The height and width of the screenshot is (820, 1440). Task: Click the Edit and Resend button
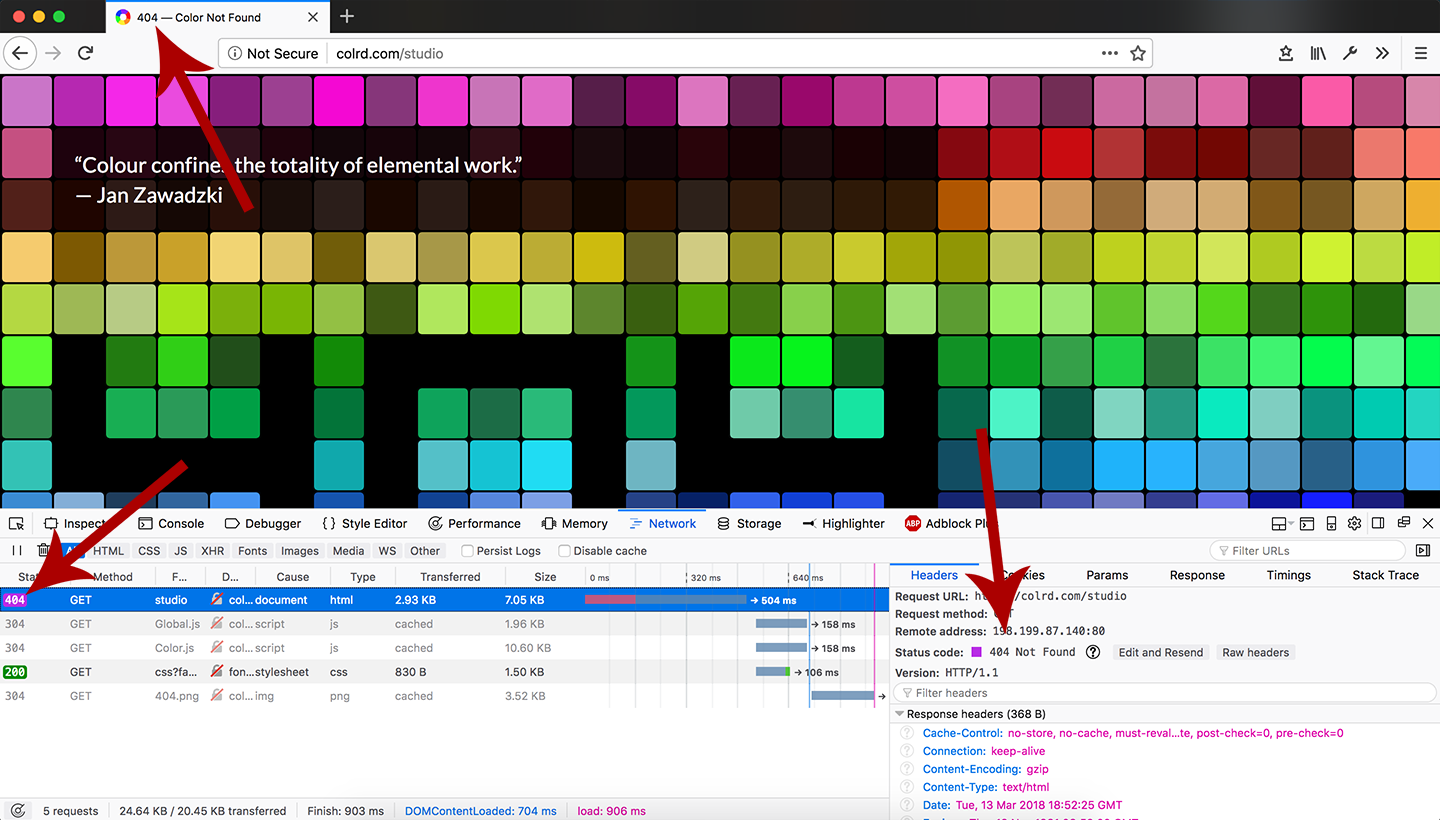pos(1160,652)
